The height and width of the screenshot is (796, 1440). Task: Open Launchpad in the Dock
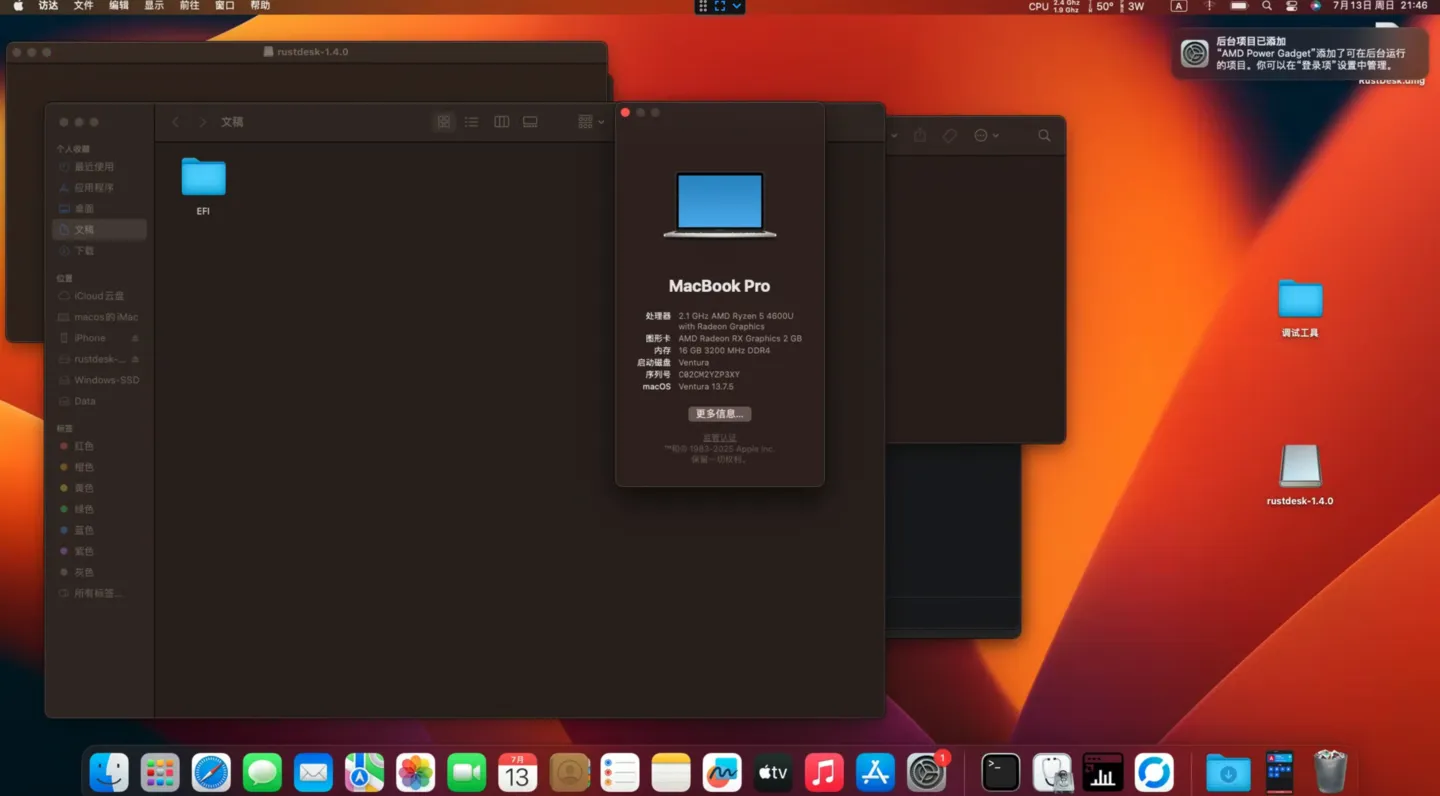tap(160, 772)
